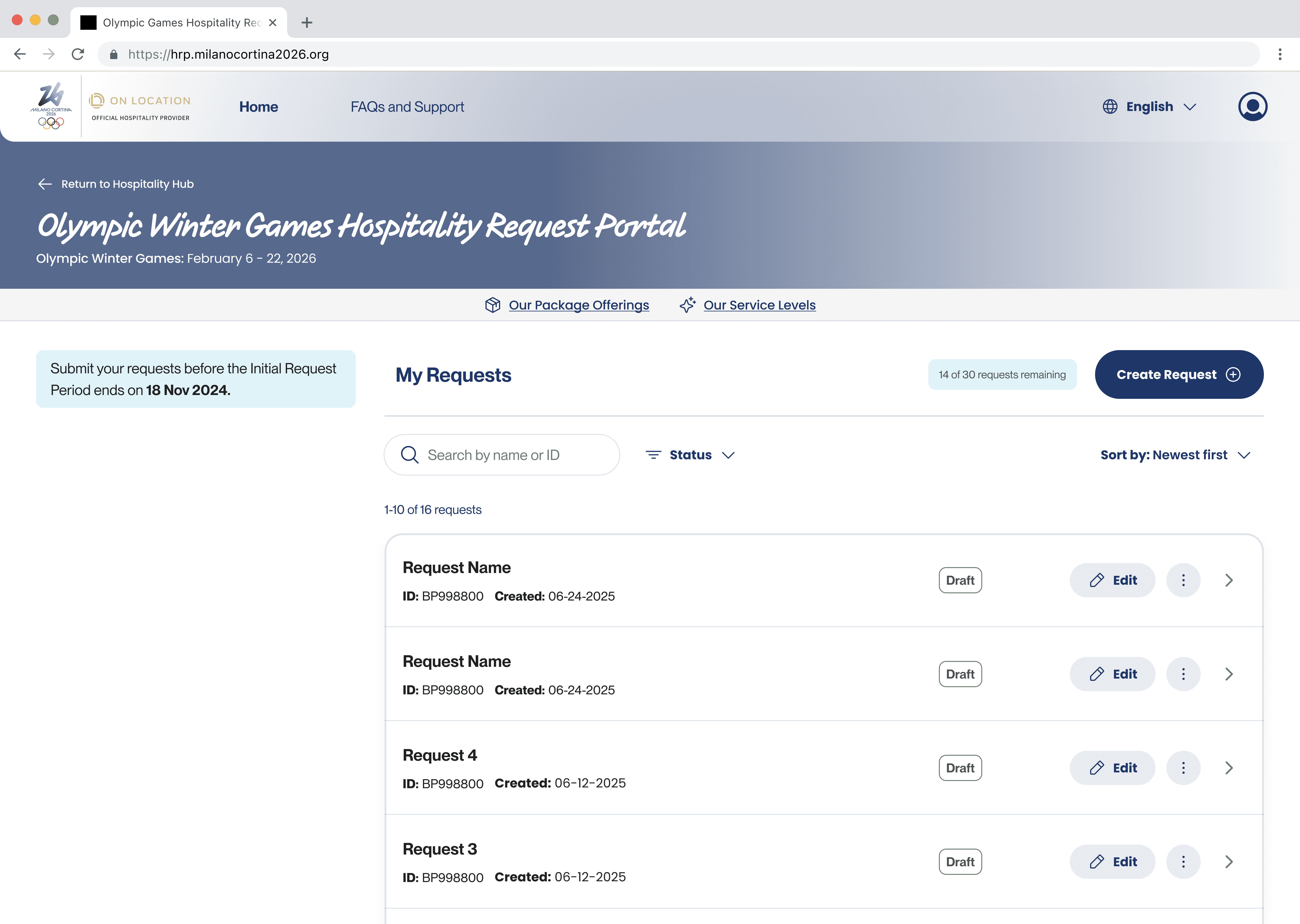The height and width of the screenshot is (924, 1300).
Task: Click the browser reload icon
Action: pos(78,54)
